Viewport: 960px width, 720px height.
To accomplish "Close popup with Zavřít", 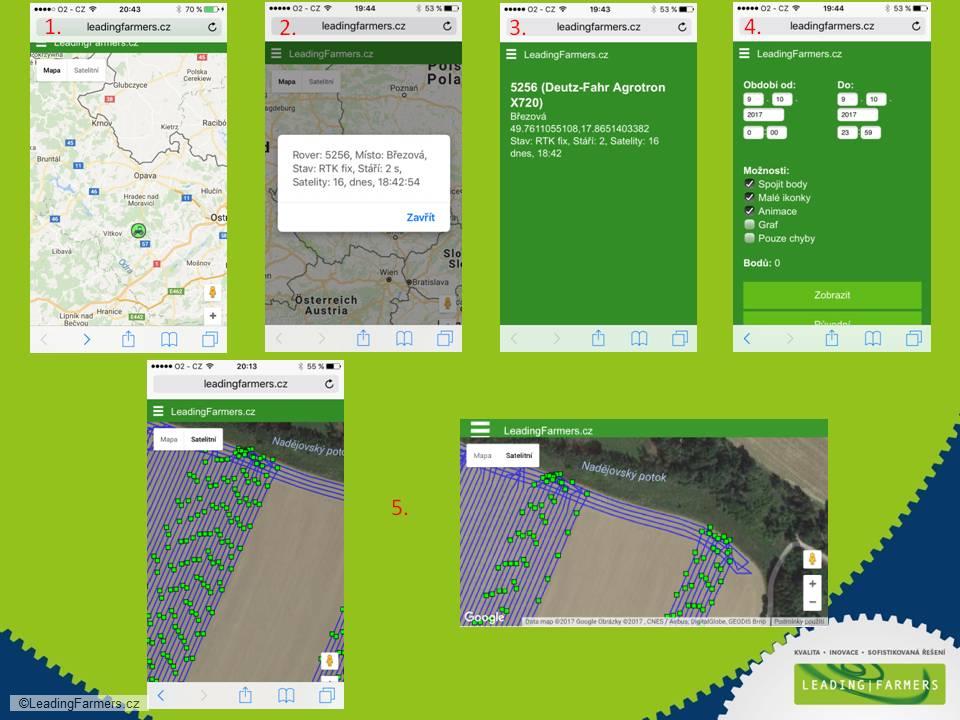I will (x=421, y=217).
